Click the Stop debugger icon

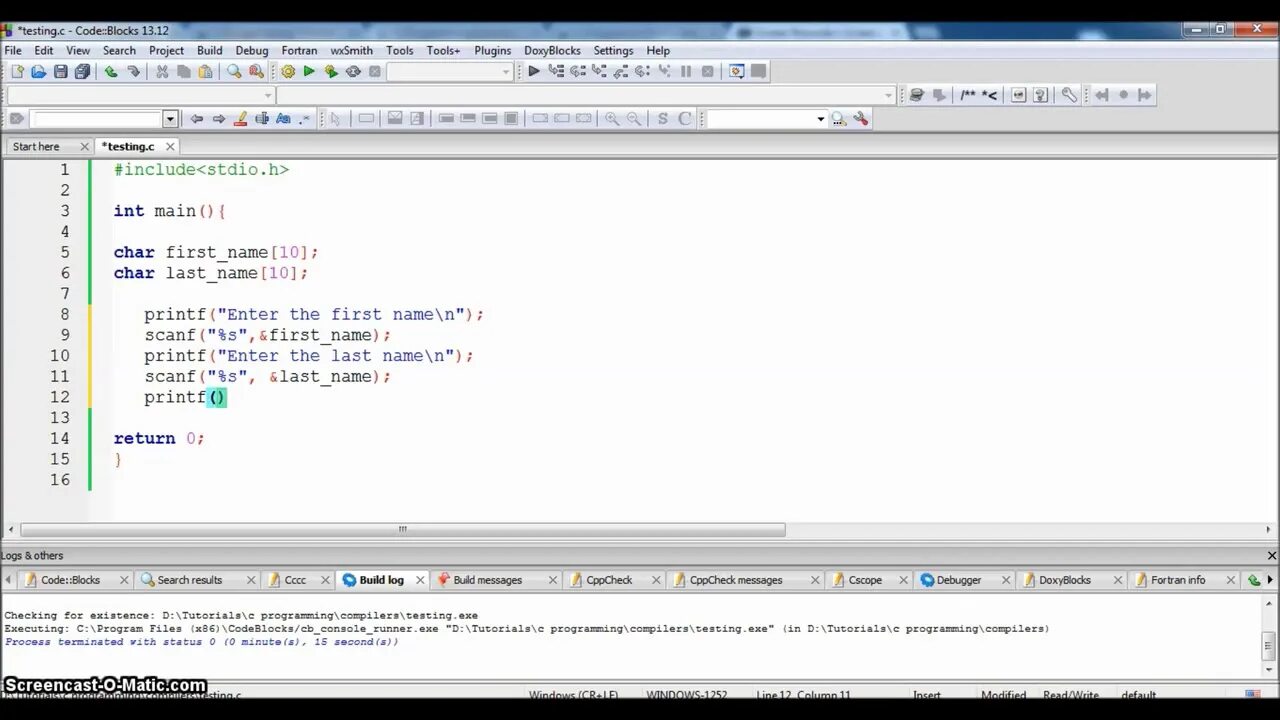tap(708, 71)
